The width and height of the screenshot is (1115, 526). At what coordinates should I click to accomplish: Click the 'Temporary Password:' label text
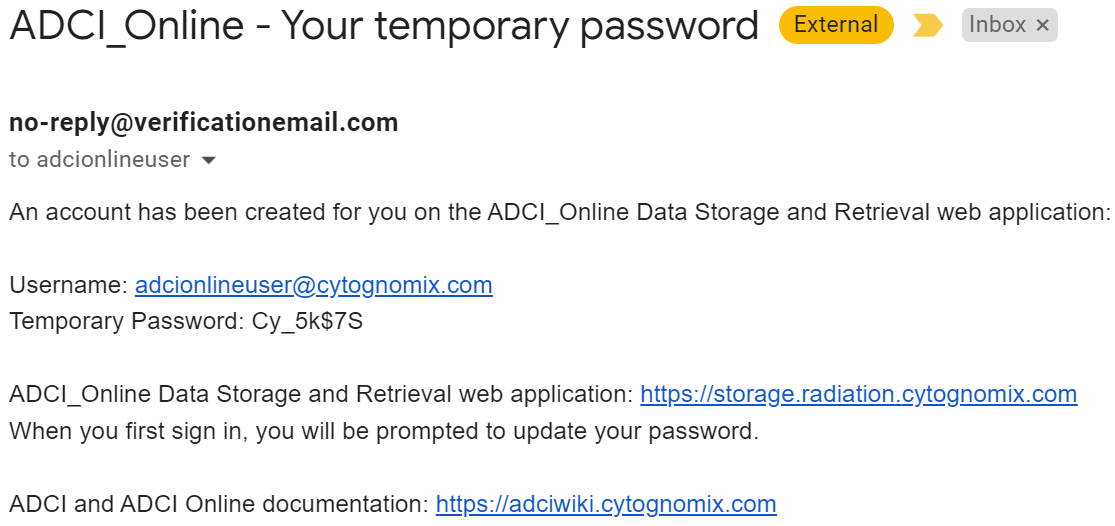pos(127,321)
